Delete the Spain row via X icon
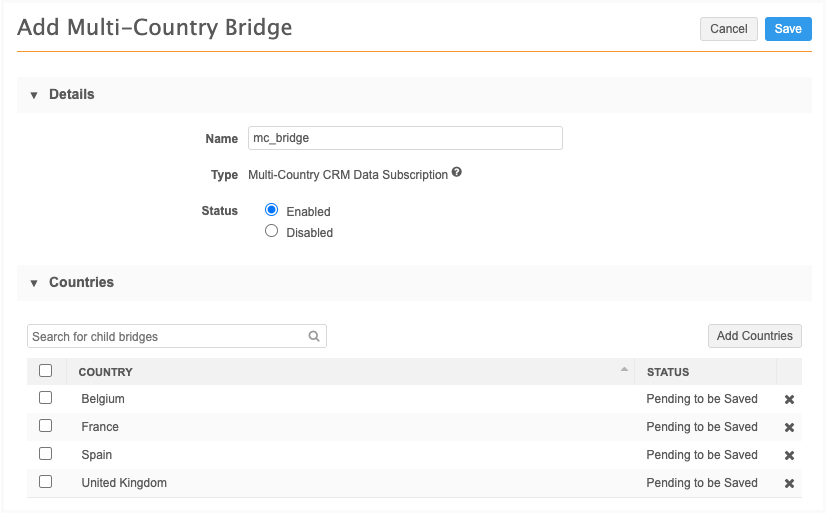Viewport: 828px width, 514px height. point(789,456)
